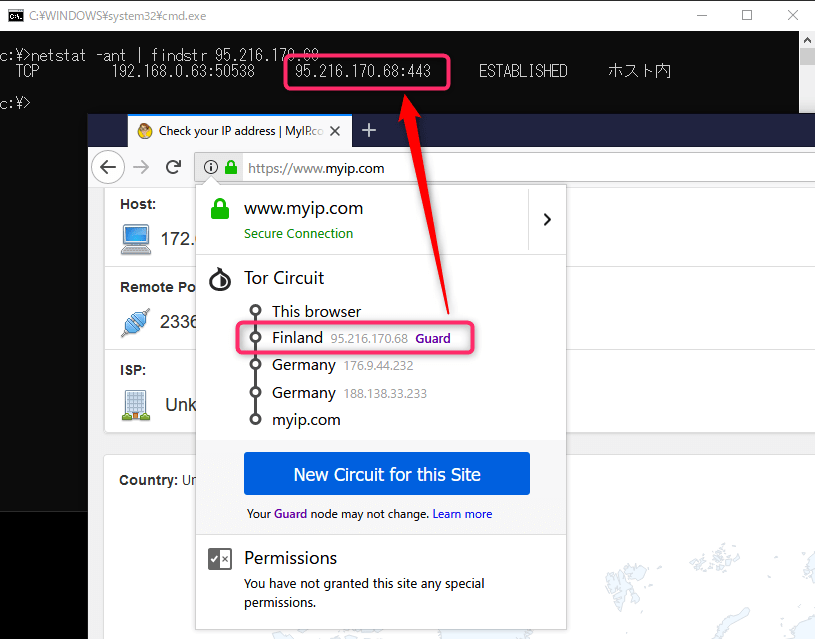Click the Permissions checkbox icon
Viewport: 815px width, 639px height.
pyautogui.click(x=220, y=559)
